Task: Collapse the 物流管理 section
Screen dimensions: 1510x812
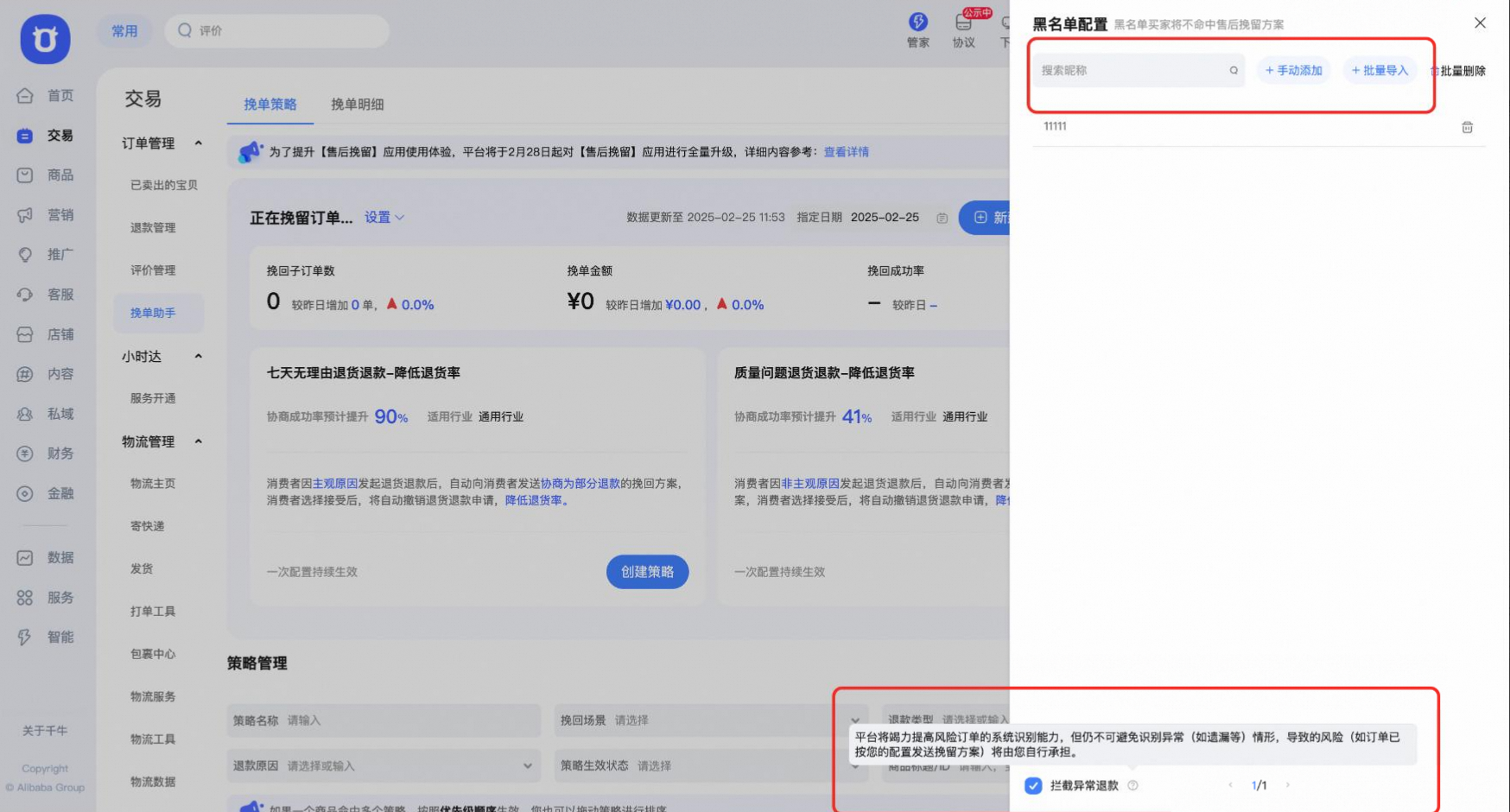Action: click(198, 441)
